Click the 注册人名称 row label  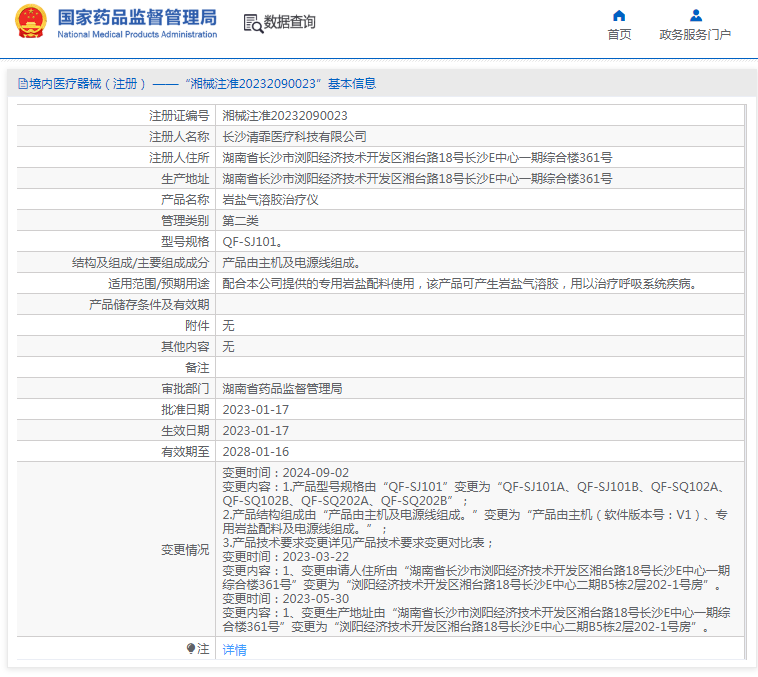tap(179, 136)
